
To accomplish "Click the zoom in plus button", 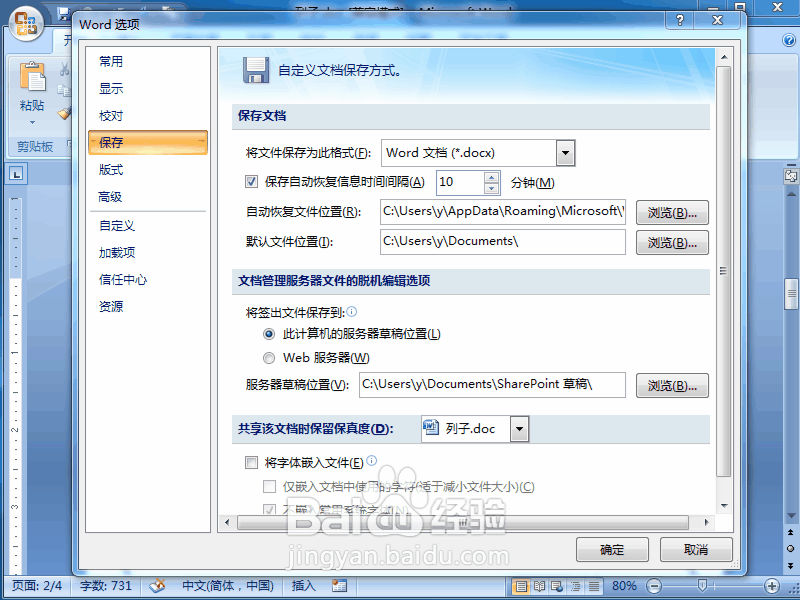I will click(x=772, y=586).
